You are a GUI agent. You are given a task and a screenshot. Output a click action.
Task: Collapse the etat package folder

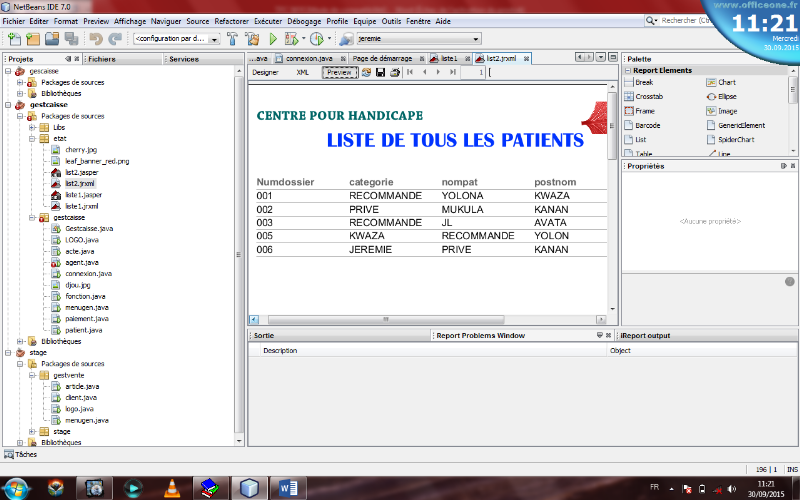point(32,138)
